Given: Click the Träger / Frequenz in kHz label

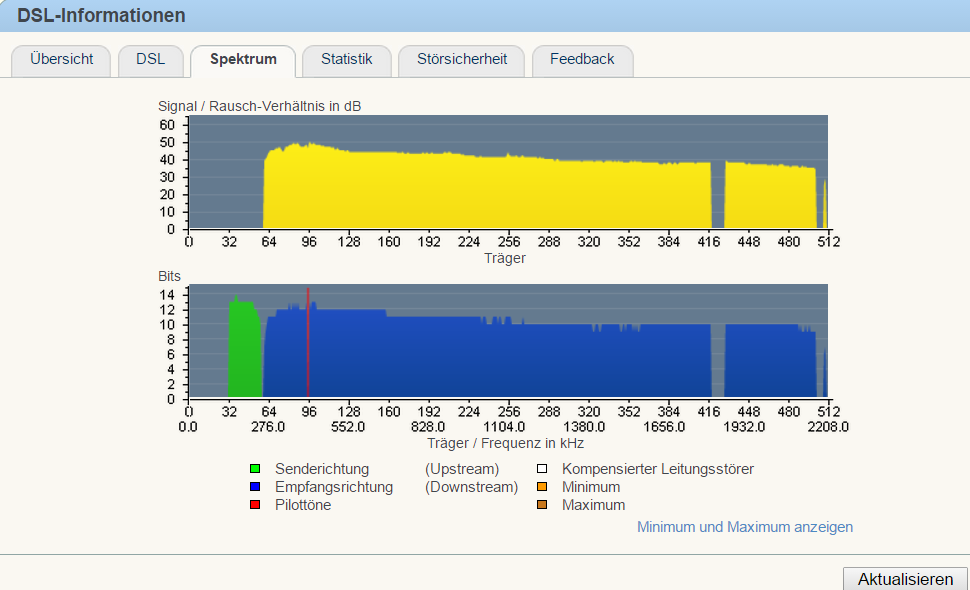Looking at the screenshot, I should (505, 443).
